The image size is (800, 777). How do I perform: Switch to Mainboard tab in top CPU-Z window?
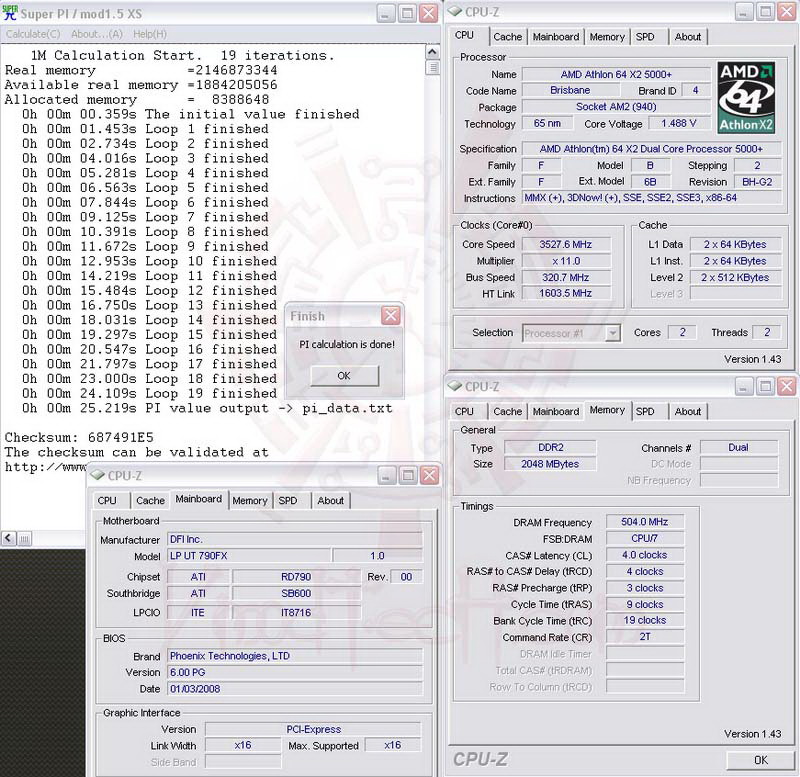pos(556,37)
